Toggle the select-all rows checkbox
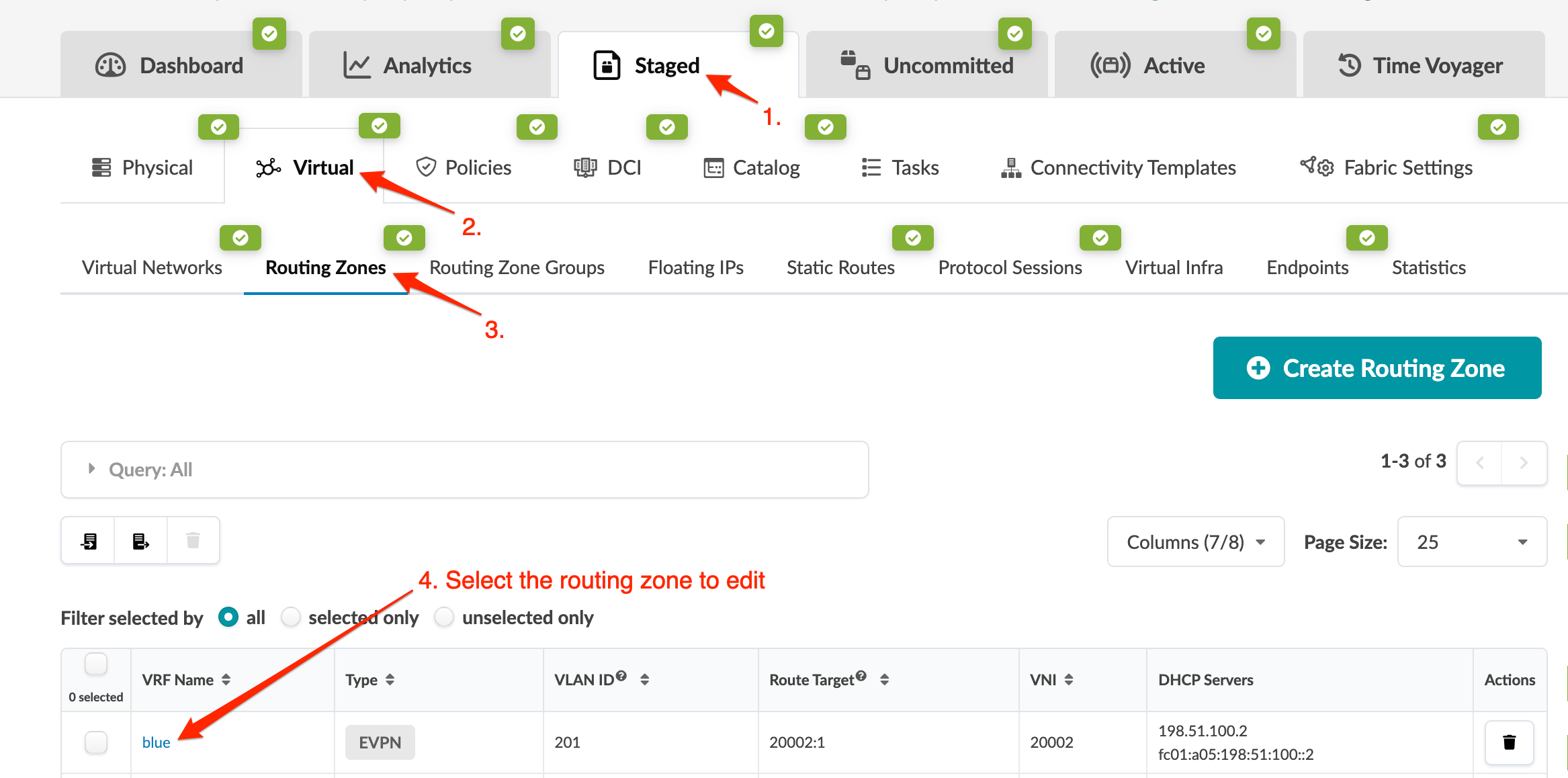 [x=96, y=664]
